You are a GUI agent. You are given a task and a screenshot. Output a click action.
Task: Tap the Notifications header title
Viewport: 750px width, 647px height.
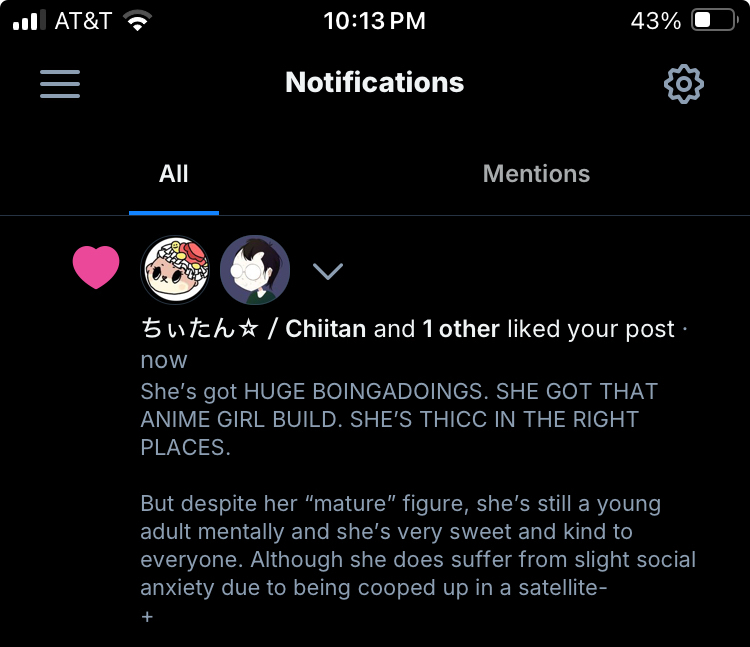coord(375,82)
